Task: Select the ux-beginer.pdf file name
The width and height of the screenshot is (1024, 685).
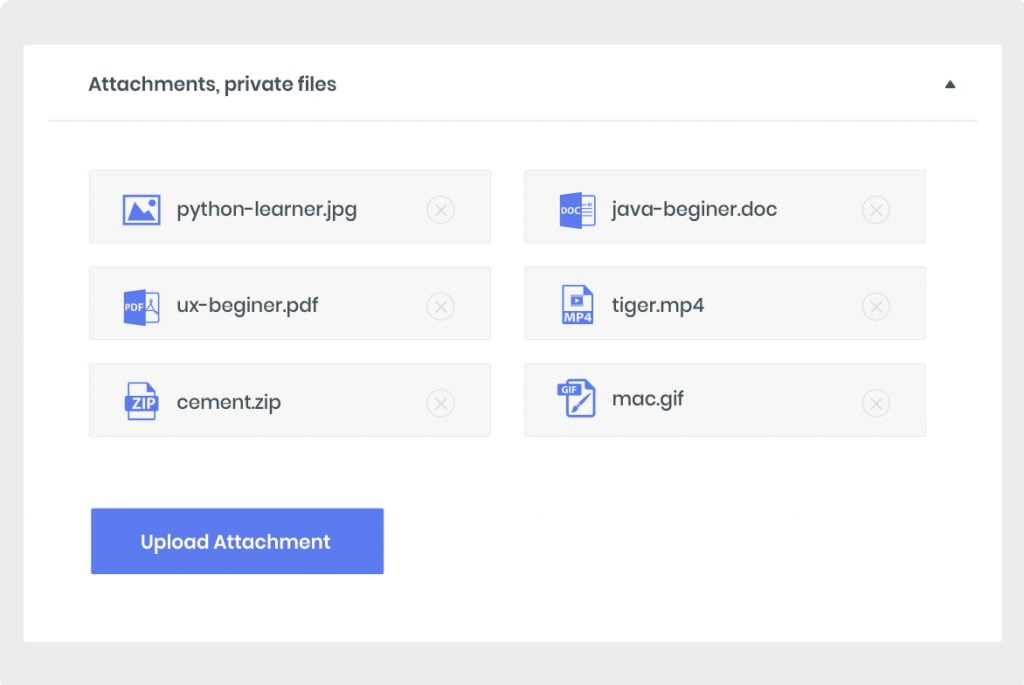Action: 247,306
